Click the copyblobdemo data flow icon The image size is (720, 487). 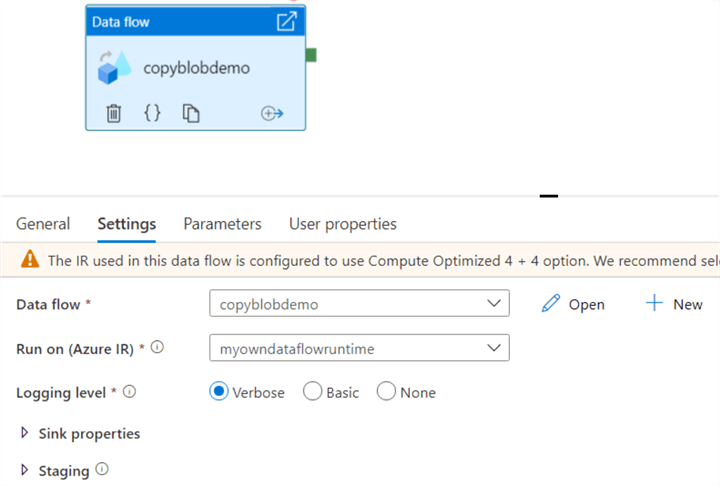(x=114, y=68)
